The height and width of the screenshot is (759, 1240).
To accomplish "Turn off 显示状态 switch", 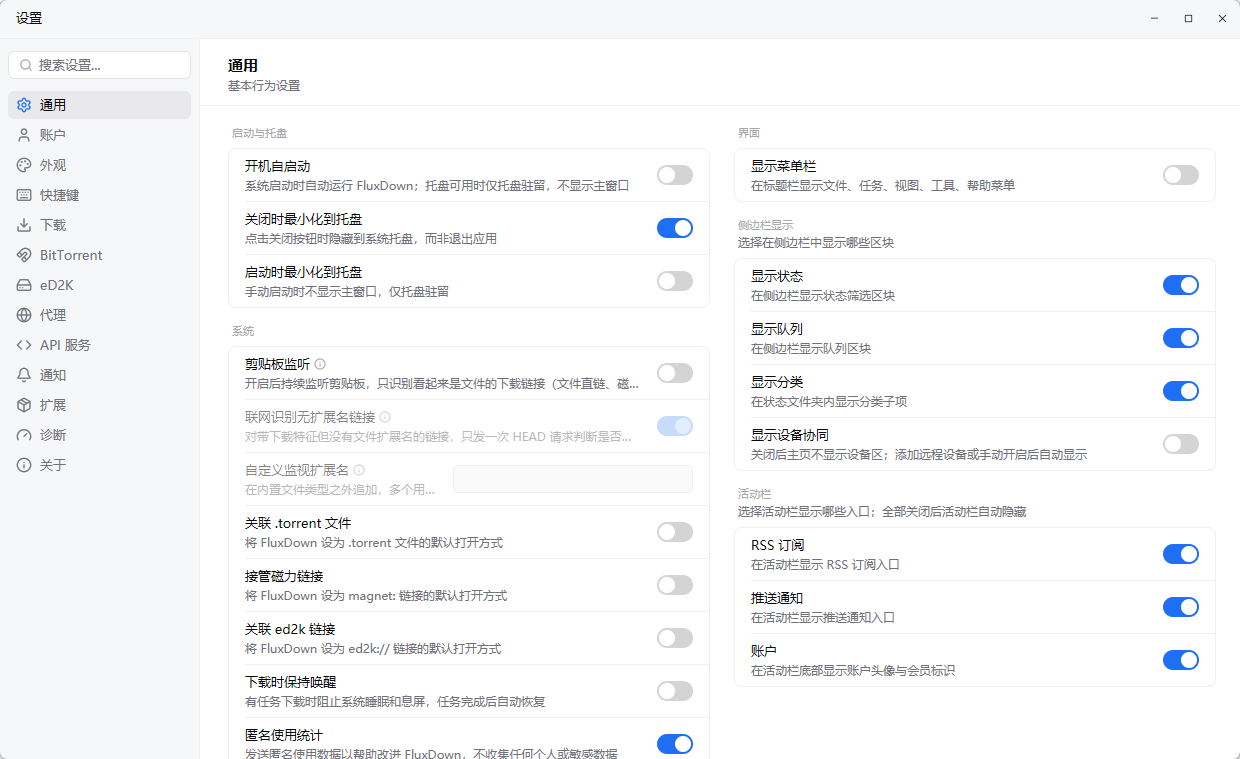I will coord(1181,285).
